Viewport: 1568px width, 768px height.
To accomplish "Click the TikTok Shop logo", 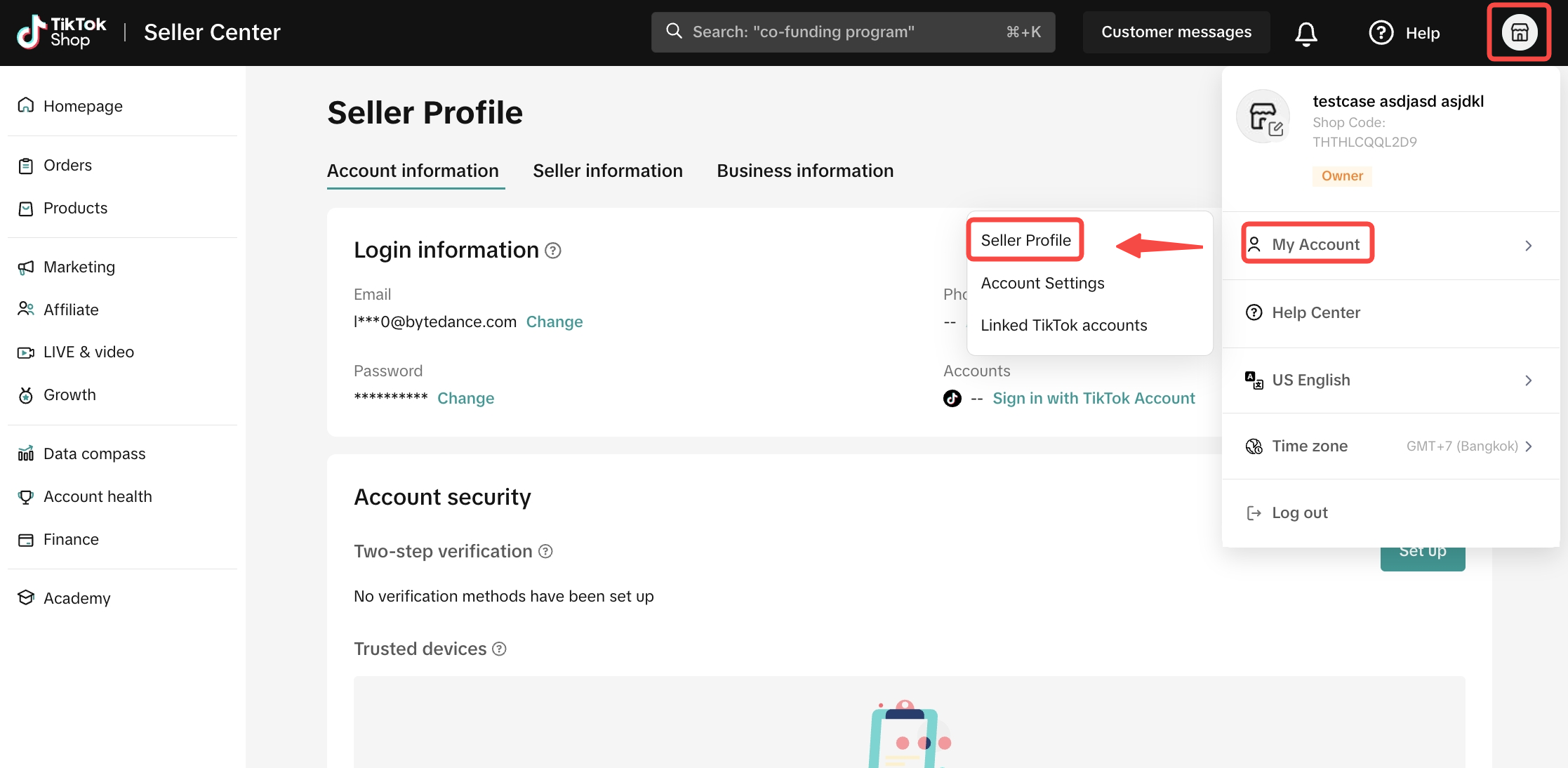I will tap(62, 32).
